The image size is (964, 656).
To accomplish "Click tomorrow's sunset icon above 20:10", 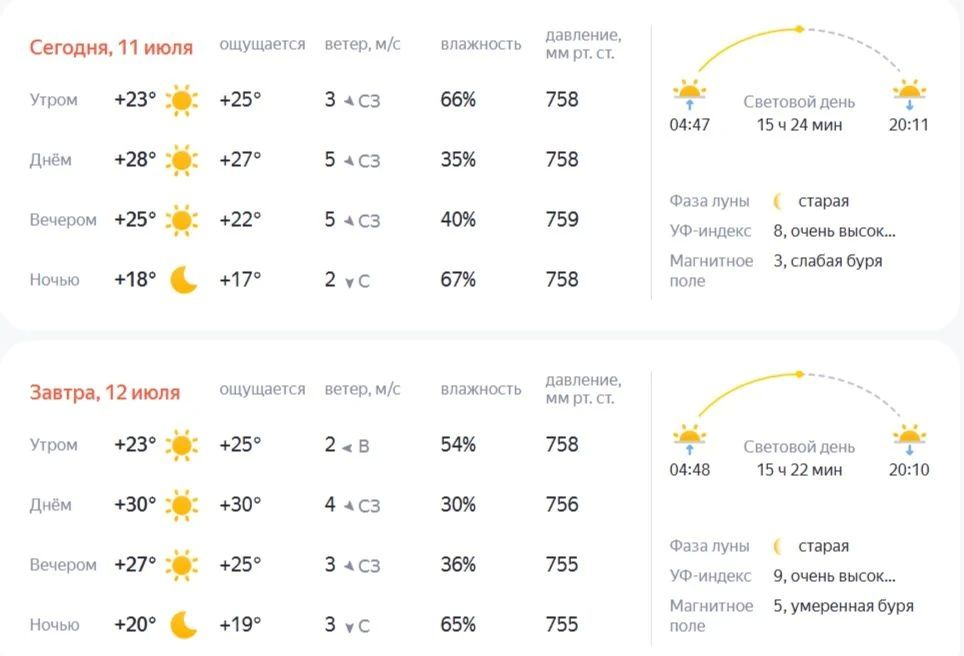I will coord(909,438).
